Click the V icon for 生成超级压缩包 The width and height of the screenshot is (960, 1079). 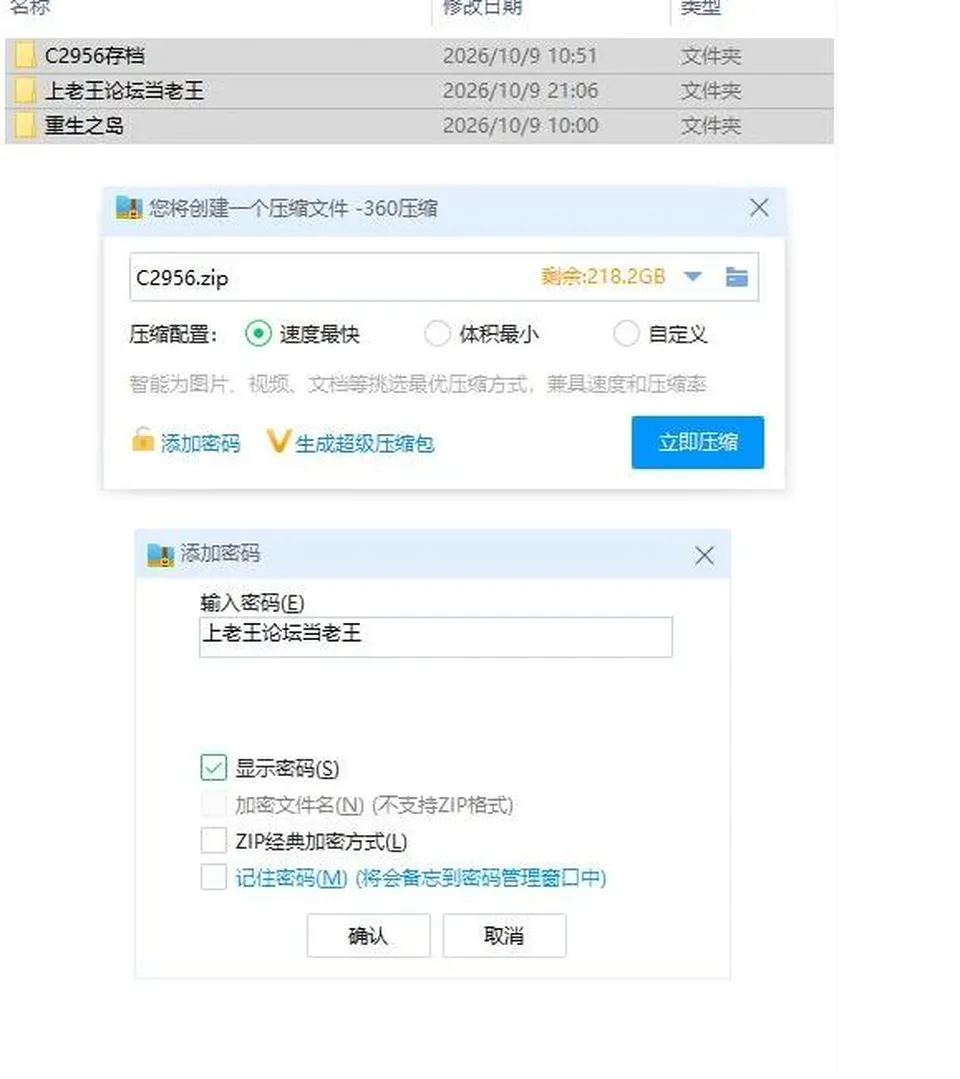pos(279,441)
